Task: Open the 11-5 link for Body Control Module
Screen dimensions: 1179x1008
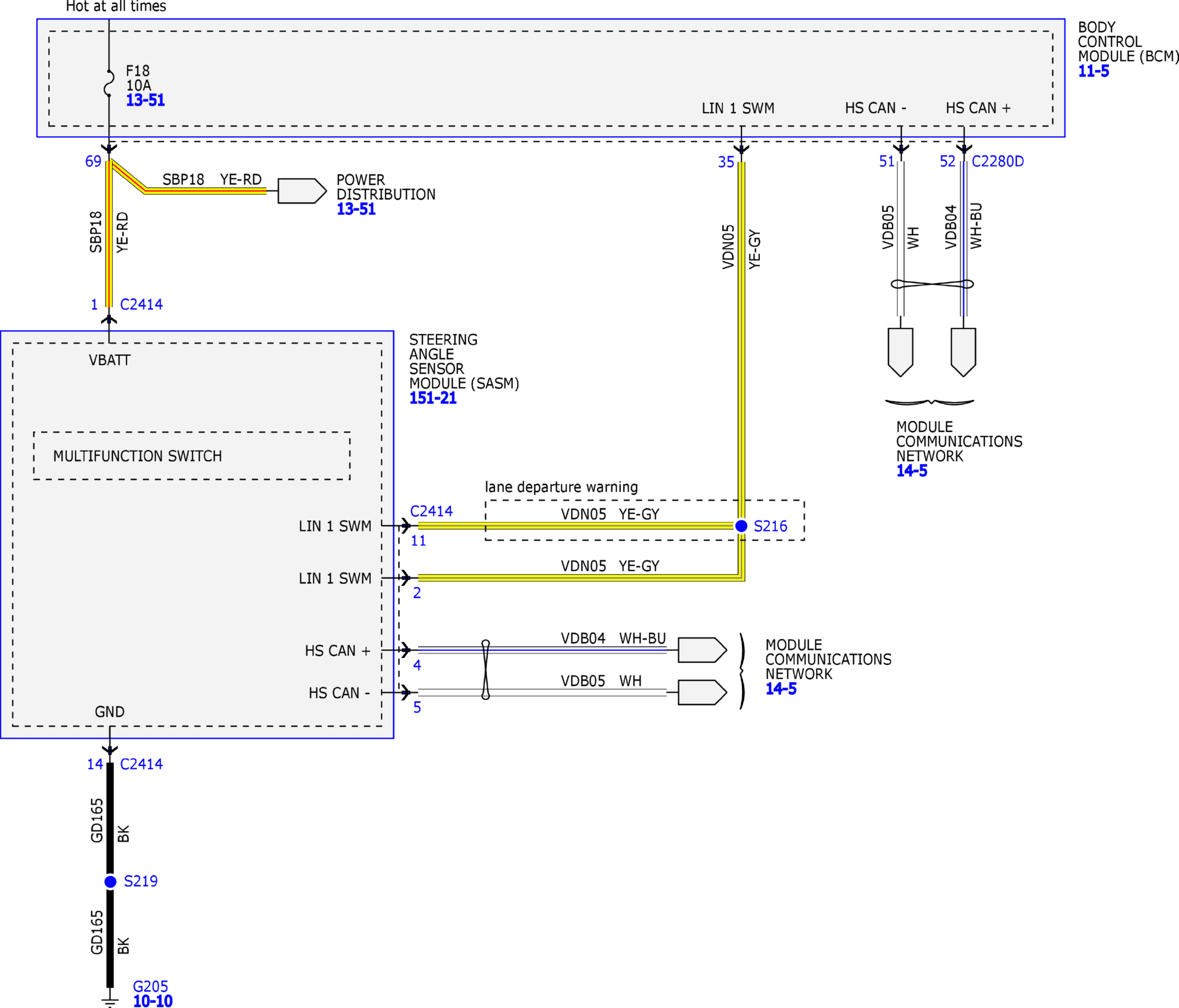Action: pos(1093,71)
